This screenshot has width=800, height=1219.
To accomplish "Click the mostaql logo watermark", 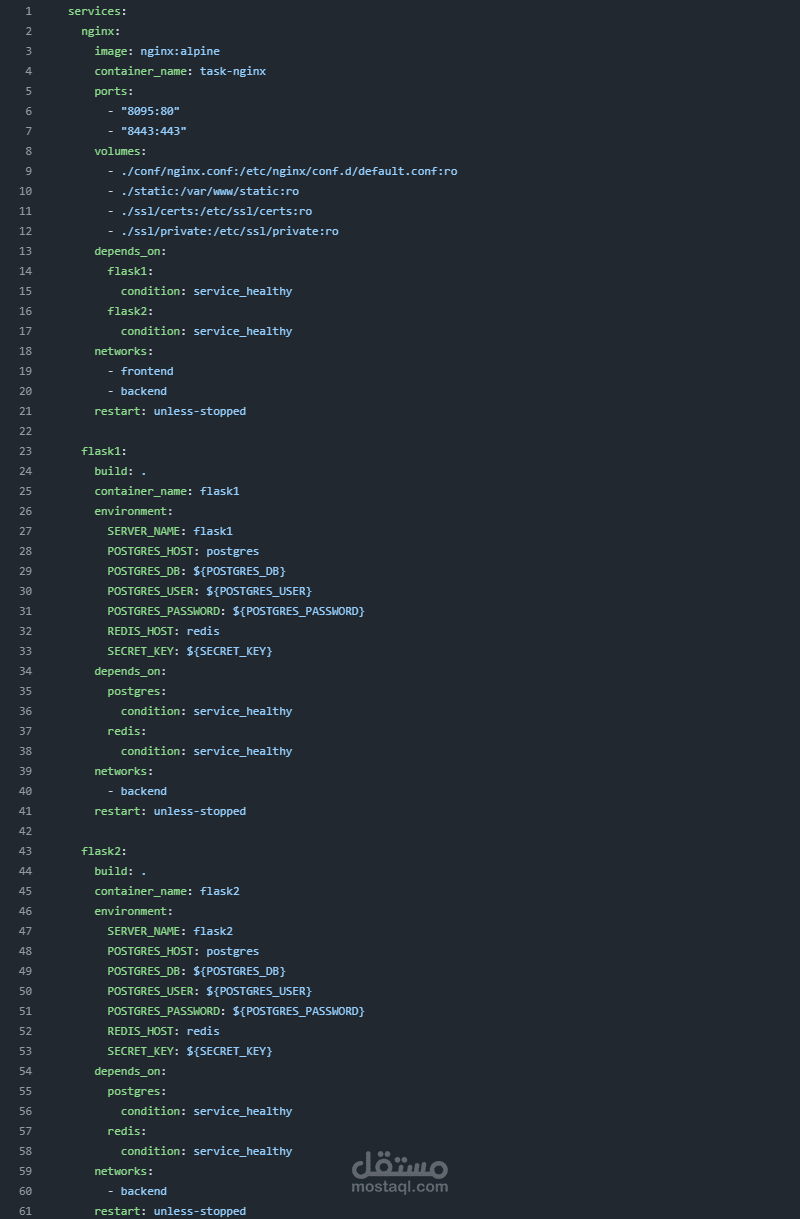I will click(400, 1165).
